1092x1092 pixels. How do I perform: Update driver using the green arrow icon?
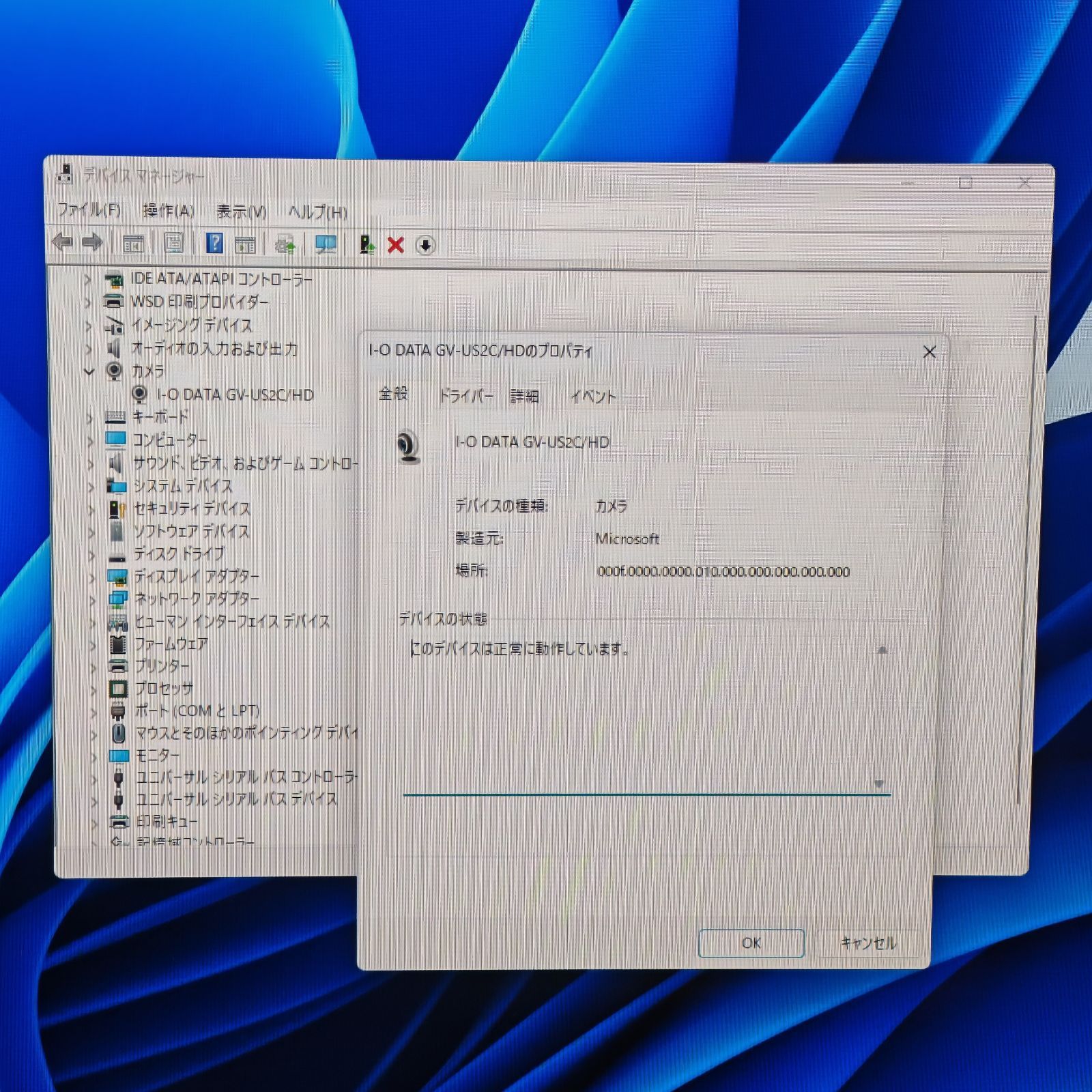[x=367, y=244]
